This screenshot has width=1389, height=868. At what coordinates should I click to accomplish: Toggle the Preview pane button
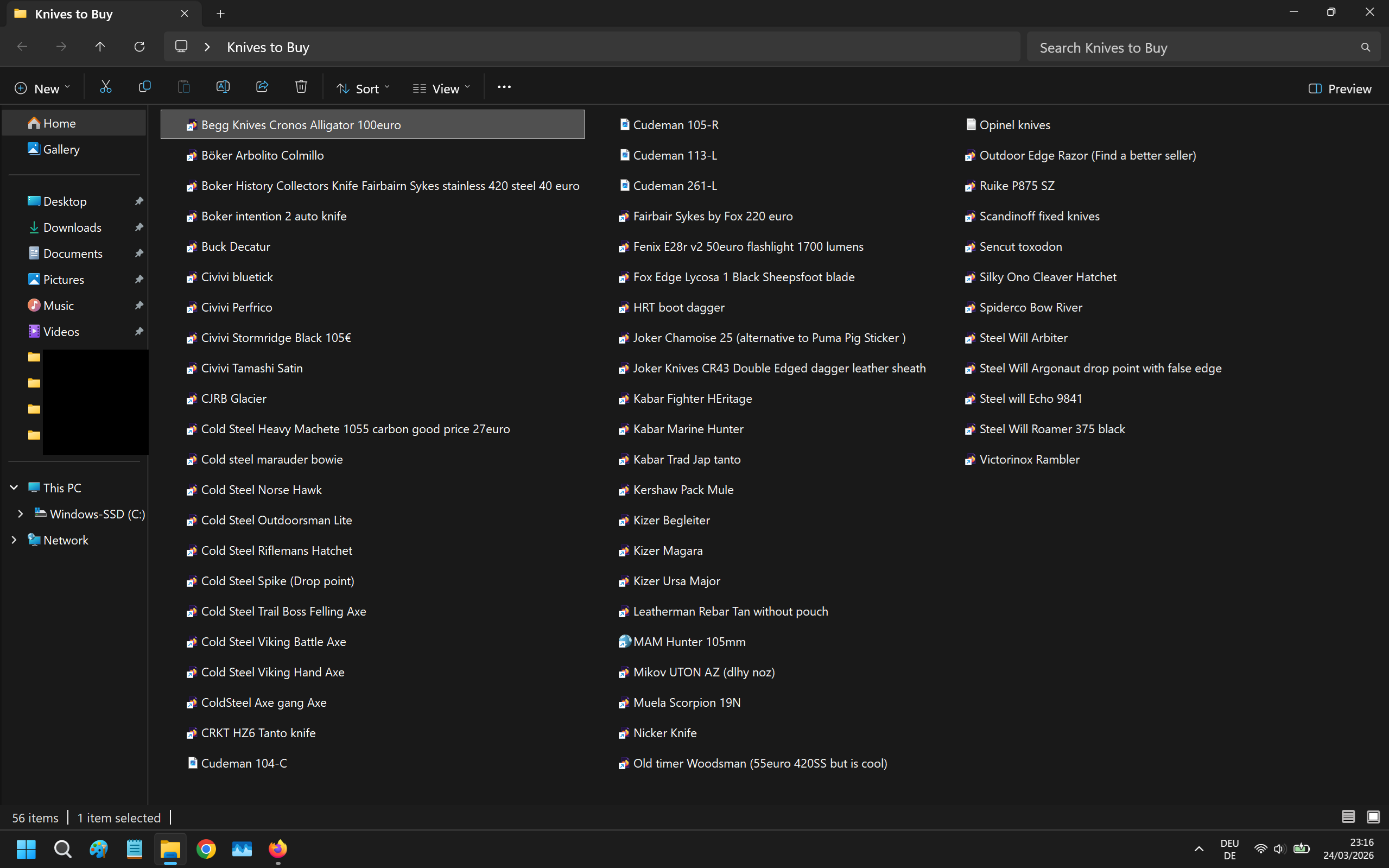(1340, 88)
